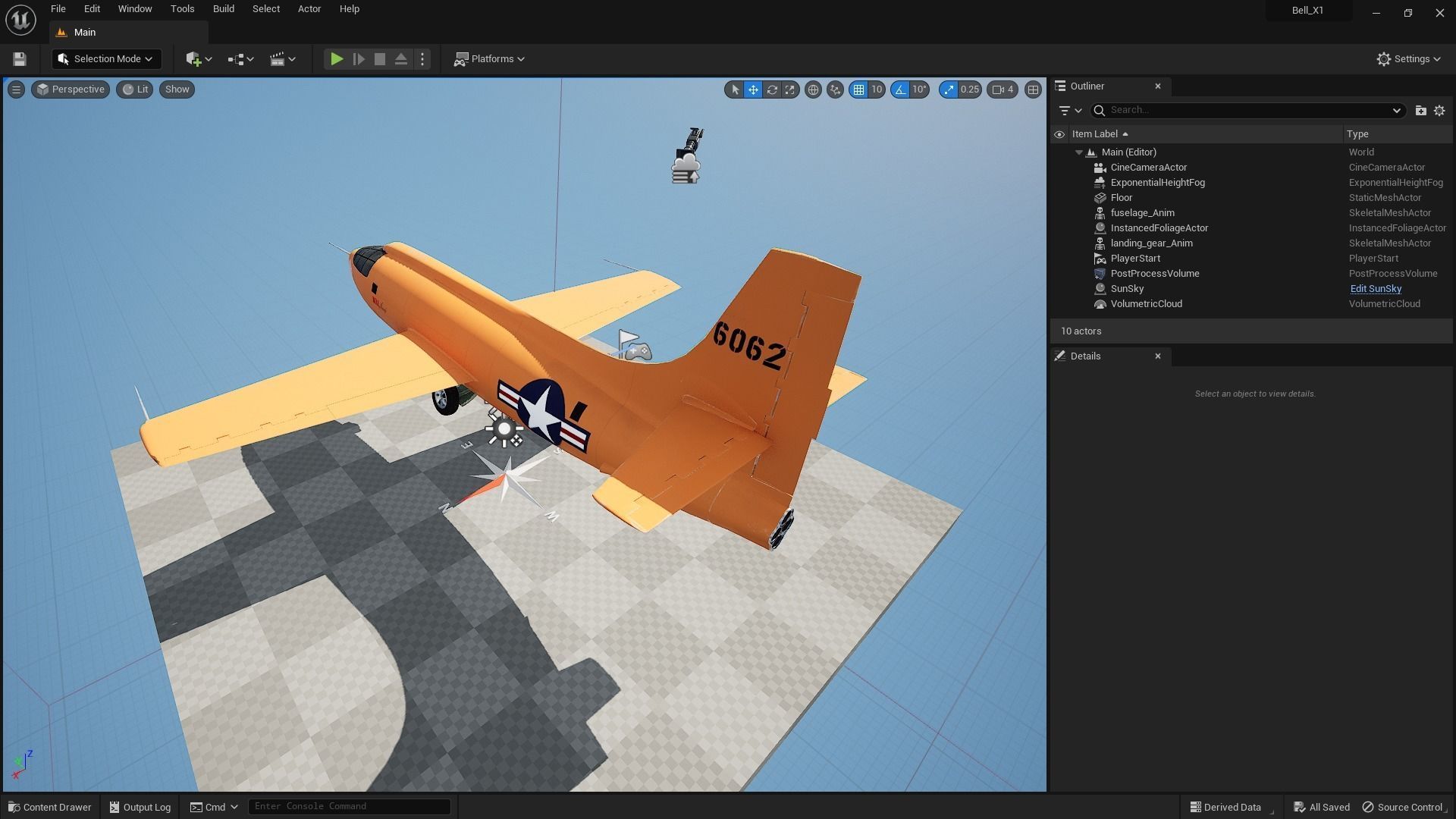Choose the Select objects cursor tool
Image resolution: width=1456 pixels, height=819 pixels.
[734, 89]
